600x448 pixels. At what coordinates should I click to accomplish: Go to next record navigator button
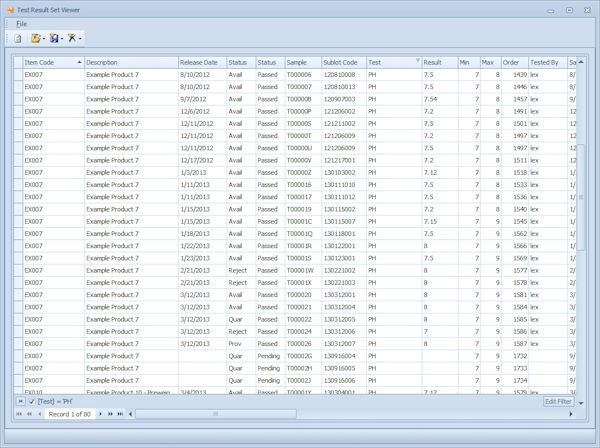click(100, 414)
